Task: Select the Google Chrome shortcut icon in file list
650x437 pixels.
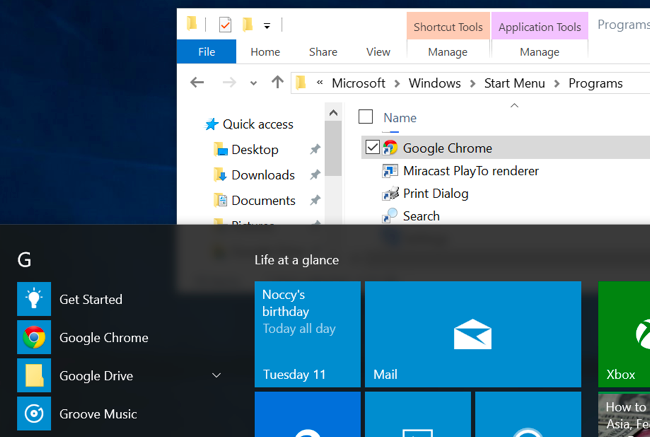Action: pyautogui.click(x=390, y=148)
